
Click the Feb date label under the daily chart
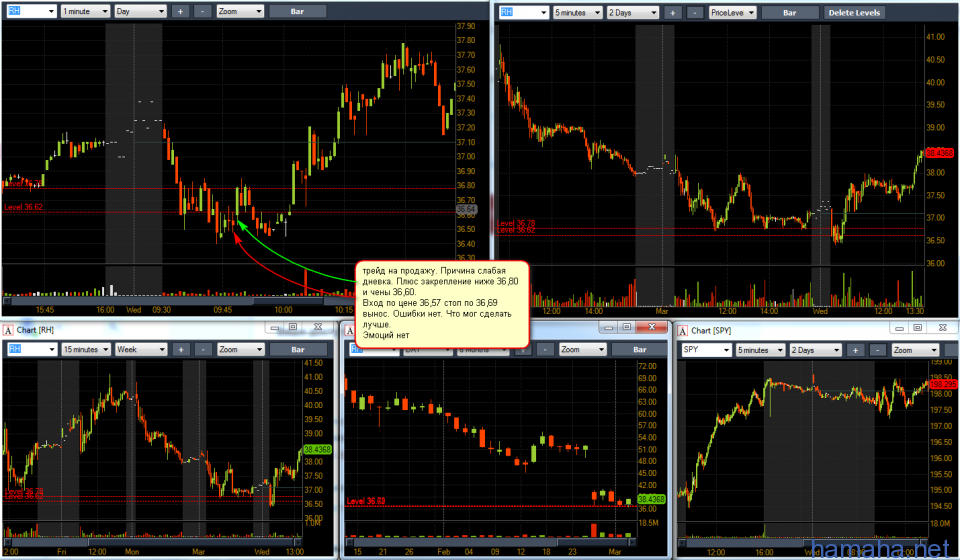pyautogui.click(x=443, y=551)
